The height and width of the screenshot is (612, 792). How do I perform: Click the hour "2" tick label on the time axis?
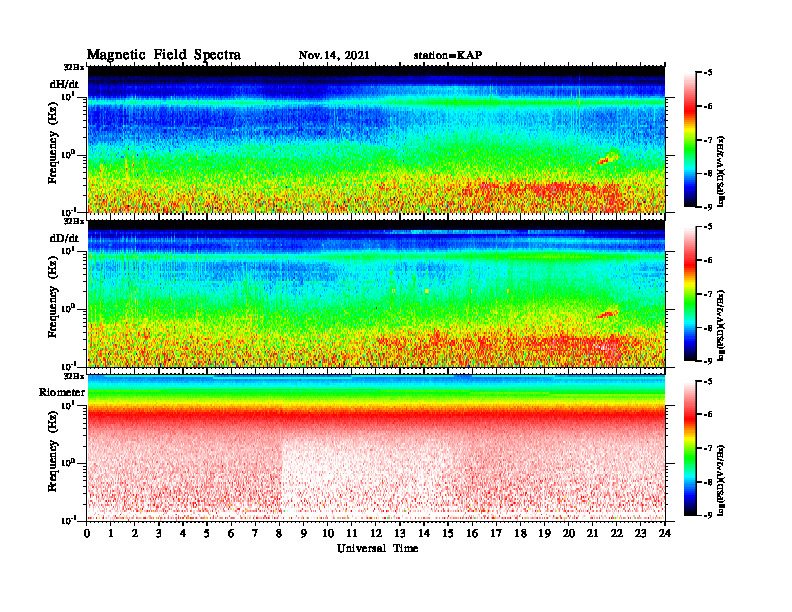pos(135,533)
